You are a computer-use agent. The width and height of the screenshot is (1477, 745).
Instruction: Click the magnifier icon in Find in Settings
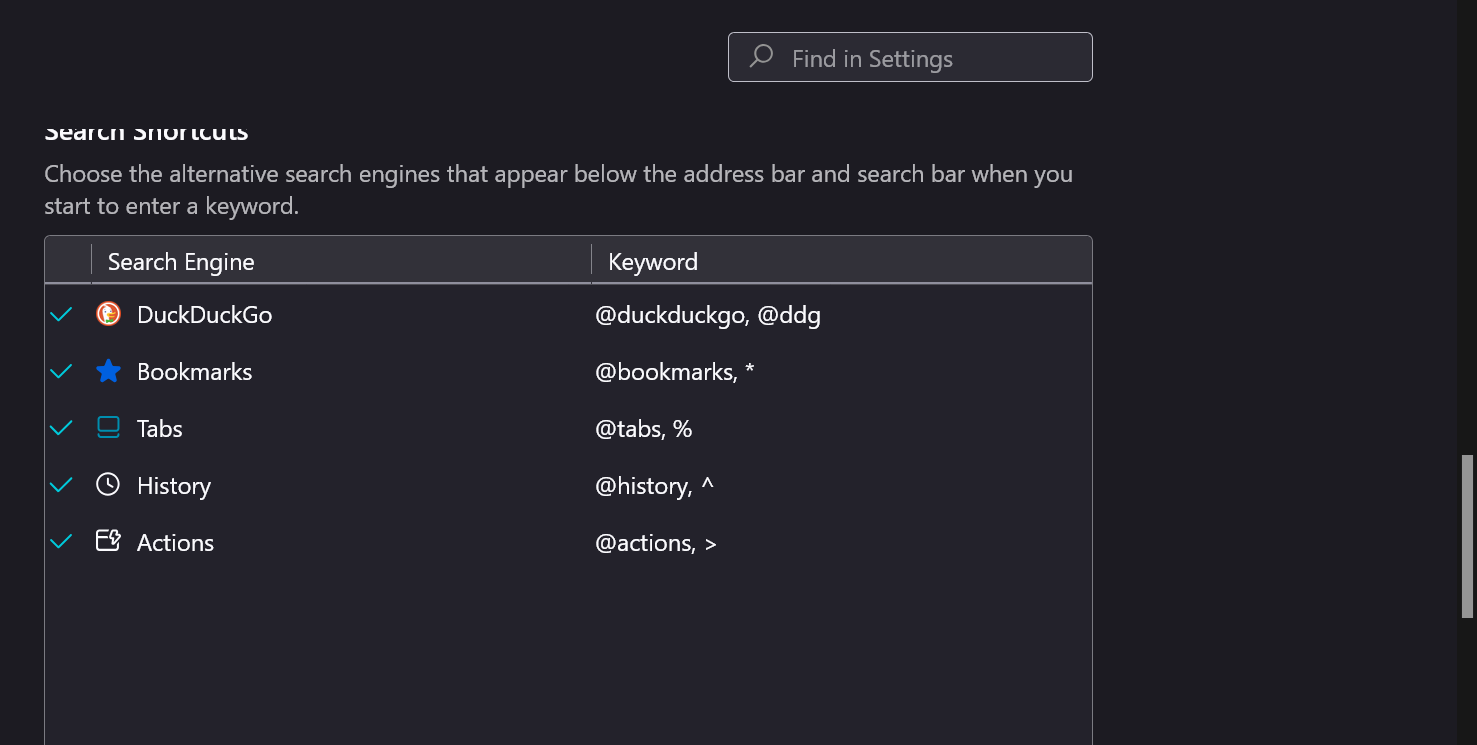761,57
